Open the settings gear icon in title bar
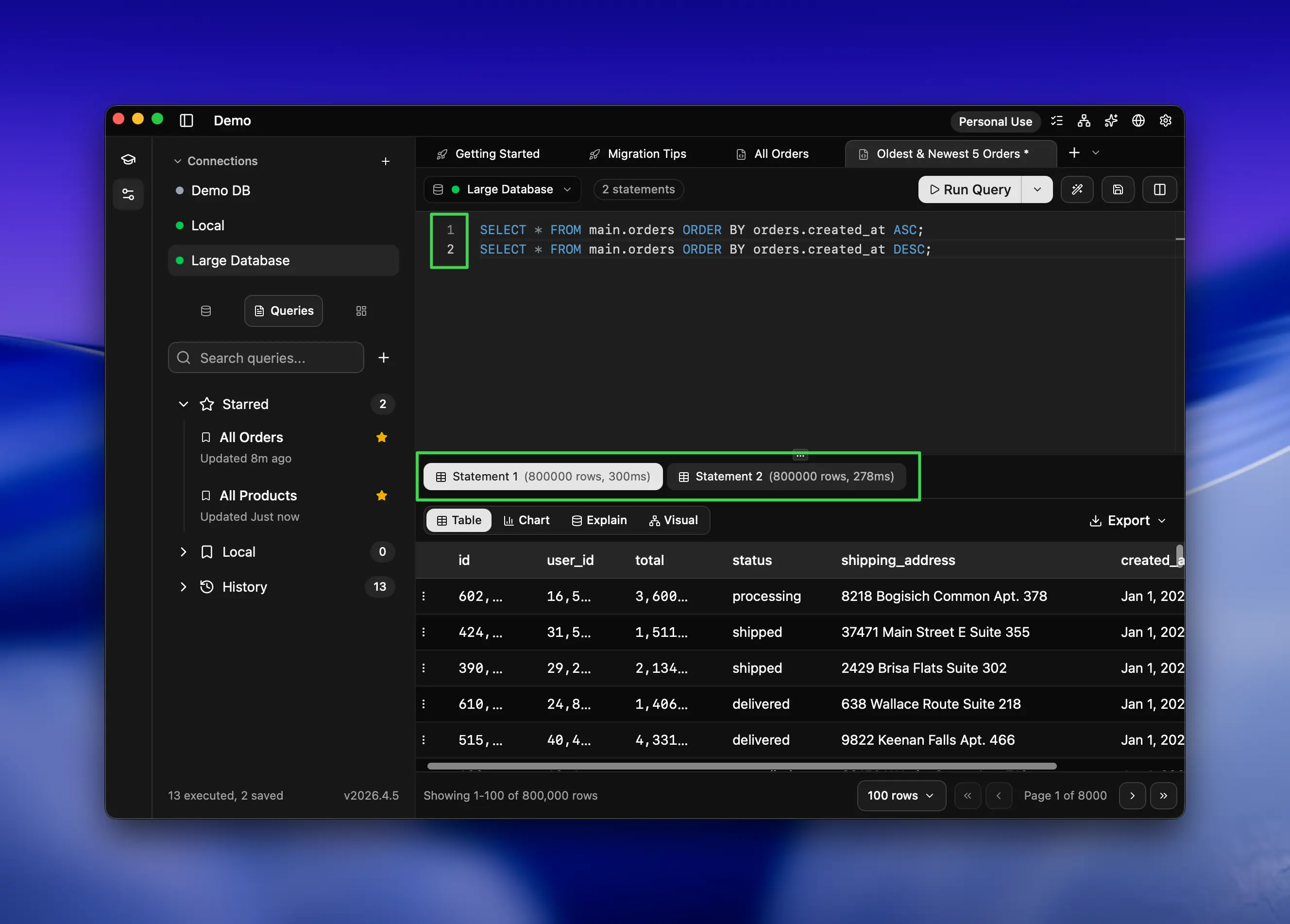 pos(1166,120)
